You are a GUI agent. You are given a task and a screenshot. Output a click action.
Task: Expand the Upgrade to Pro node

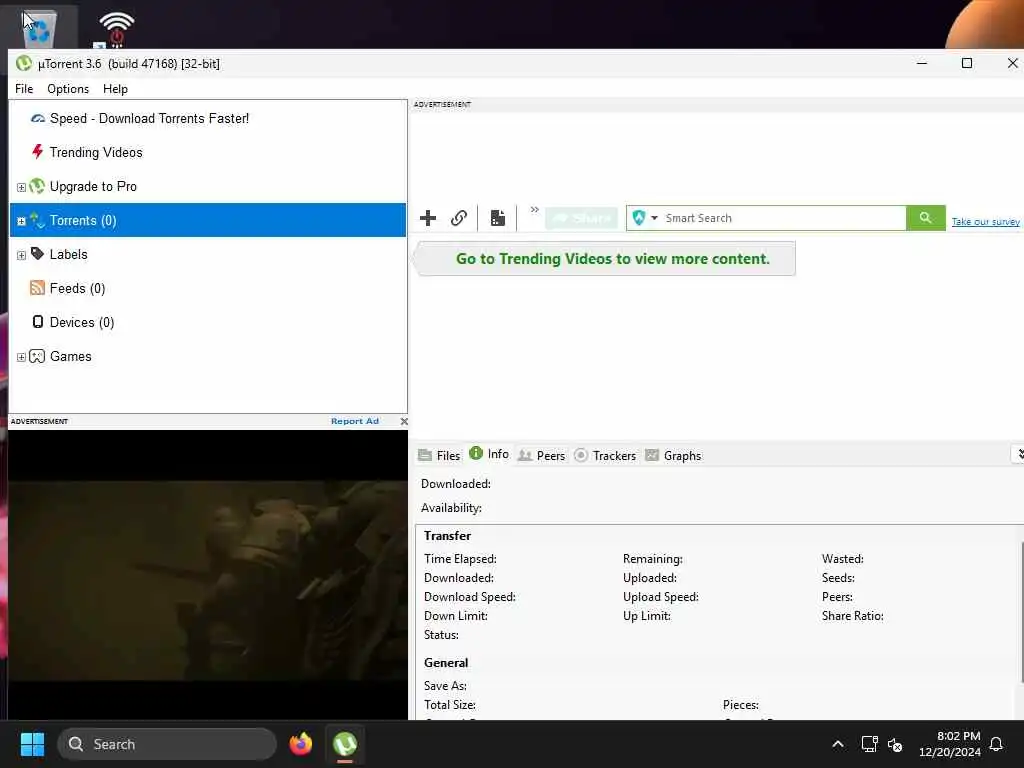tap(21, 187)
